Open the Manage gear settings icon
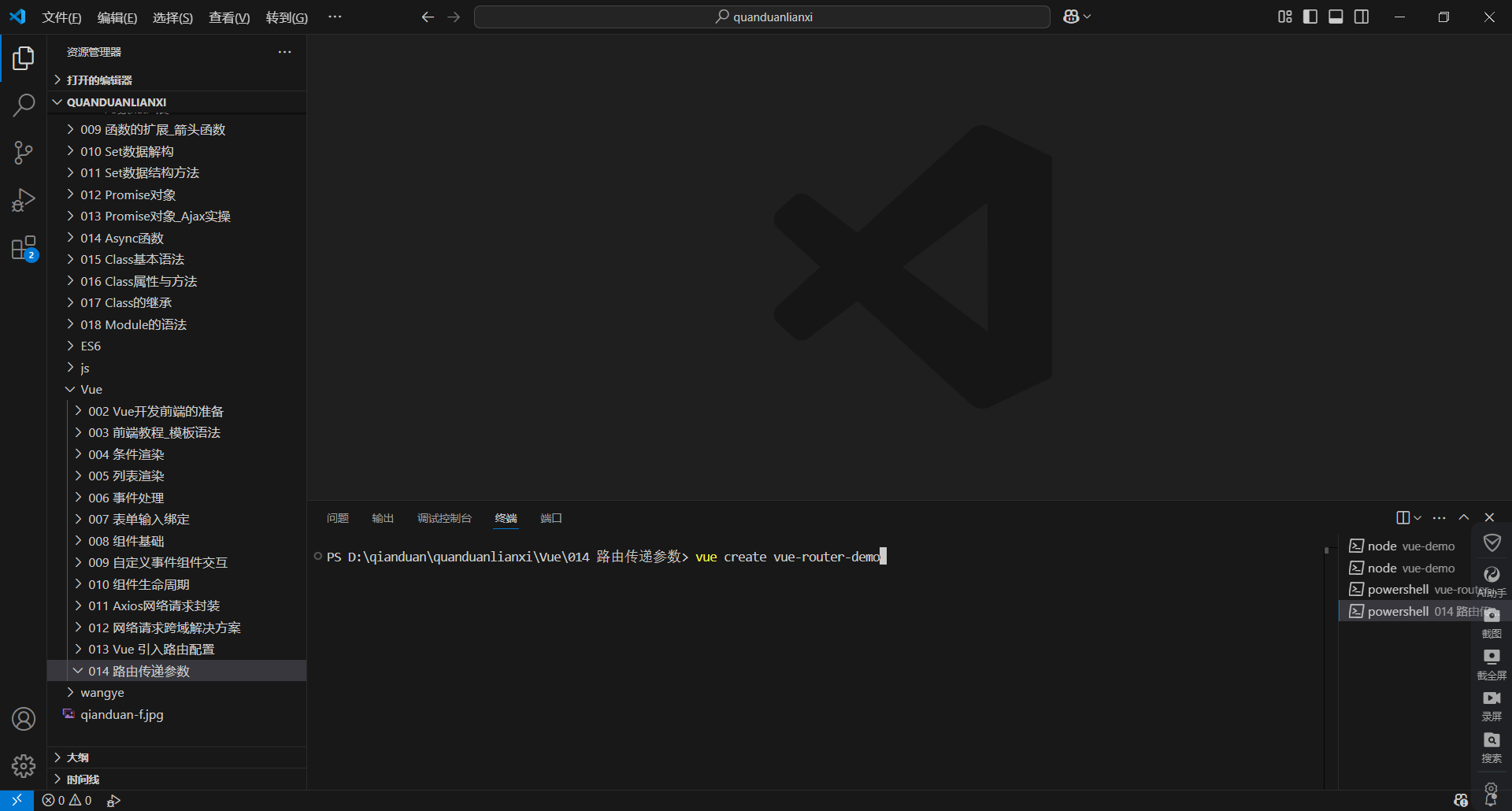This screenshot has height=811, width=1512. pos(24,765)
